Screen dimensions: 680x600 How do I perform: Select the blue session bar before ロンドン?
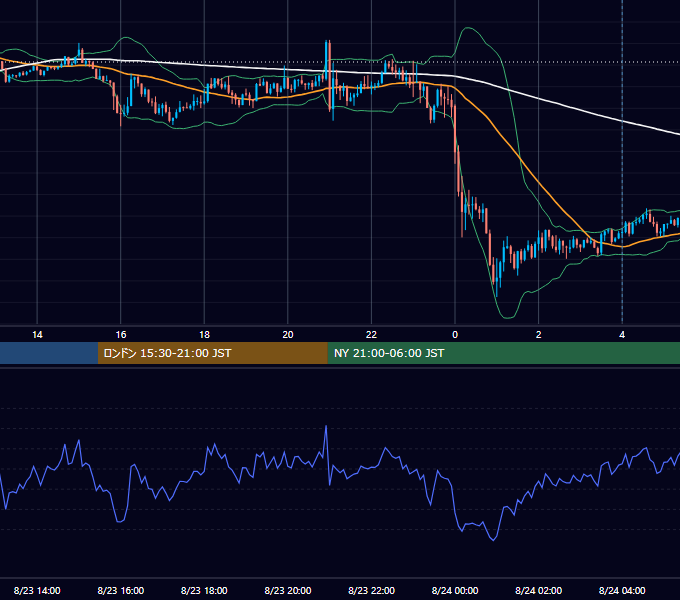point(49,353)
